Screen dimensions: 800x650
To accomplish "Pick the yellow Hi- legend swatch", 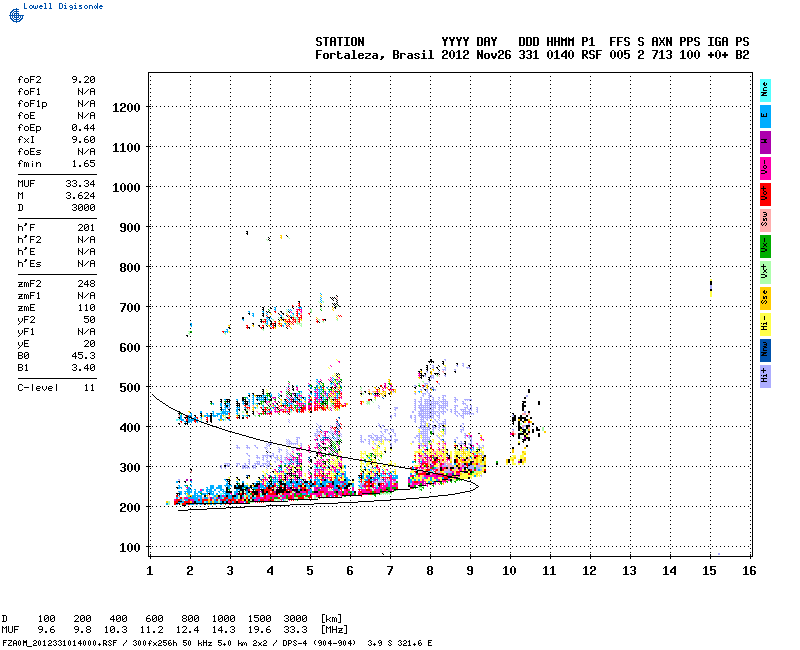I will 765,324.
